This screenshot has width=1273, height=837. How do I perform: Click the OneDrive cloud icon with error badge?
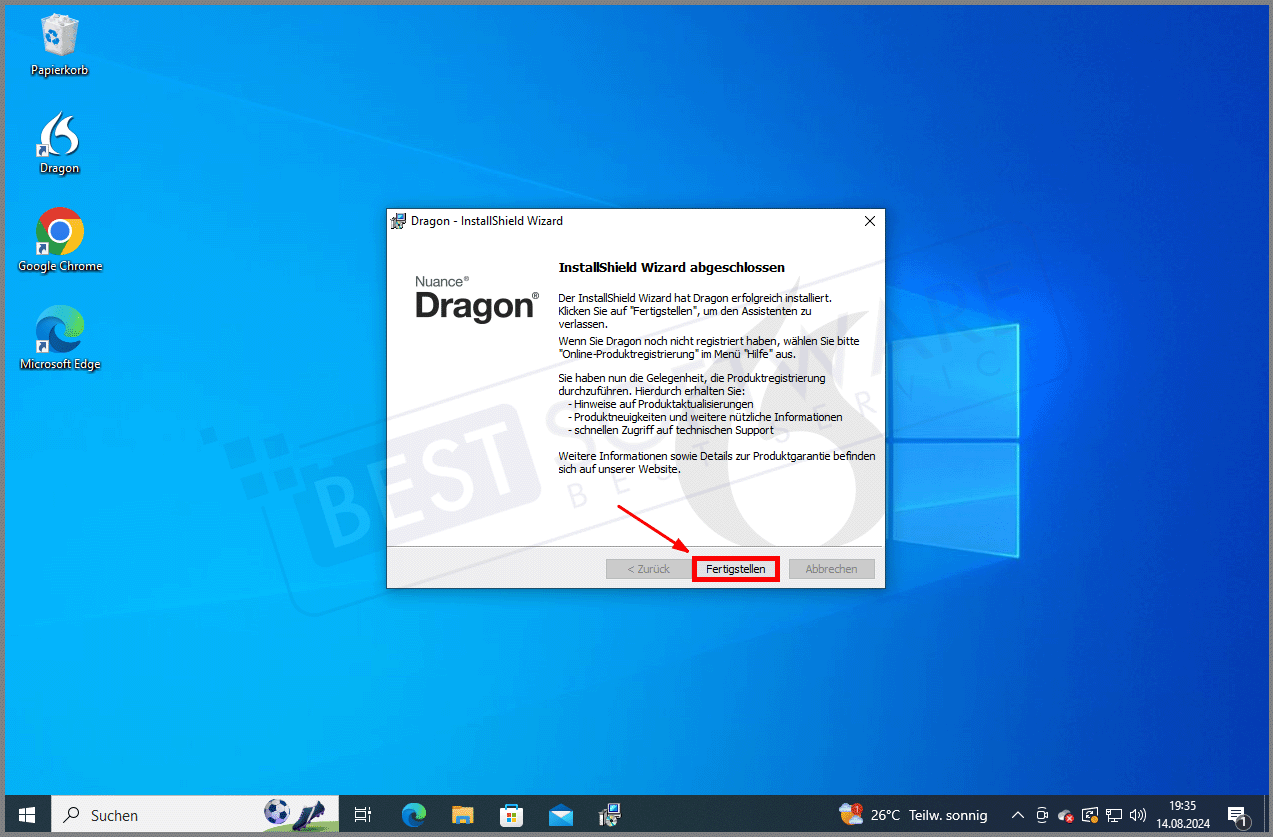pos(1064,815)
